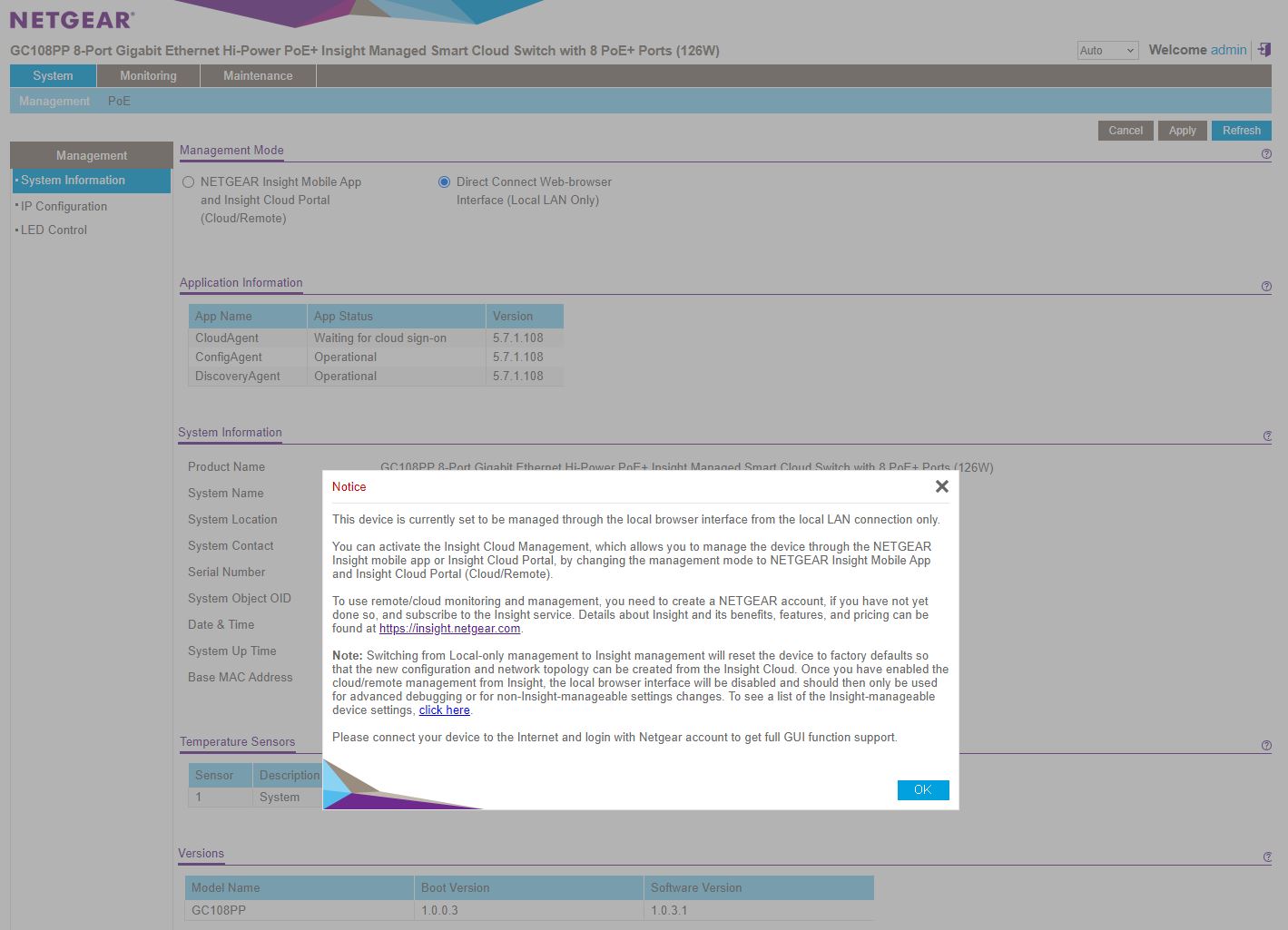
Task: Click the logout icon next to admin
Action: pyautogui.click(x=1263, y=50)
